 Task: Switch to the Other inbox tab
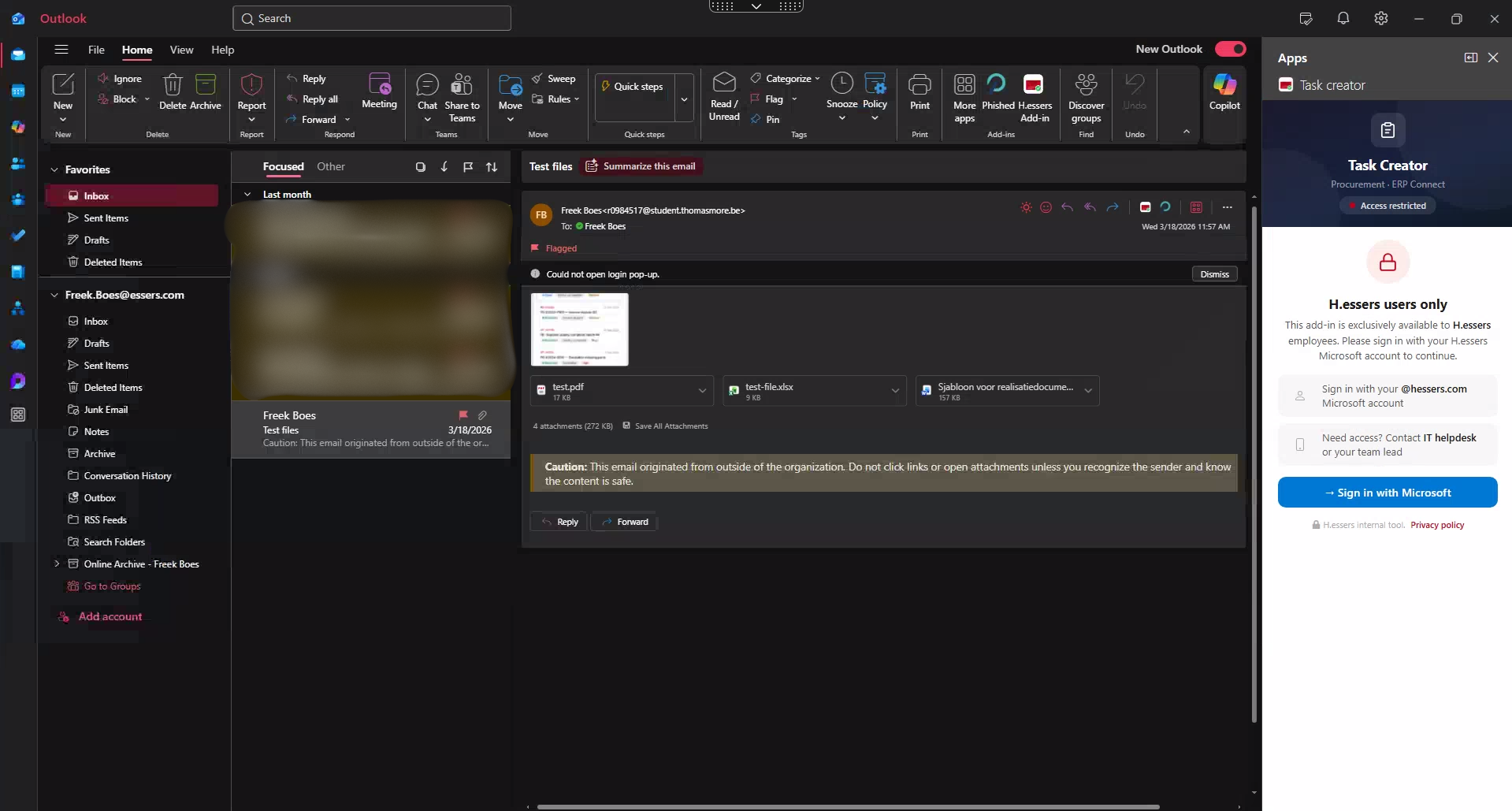331,167
